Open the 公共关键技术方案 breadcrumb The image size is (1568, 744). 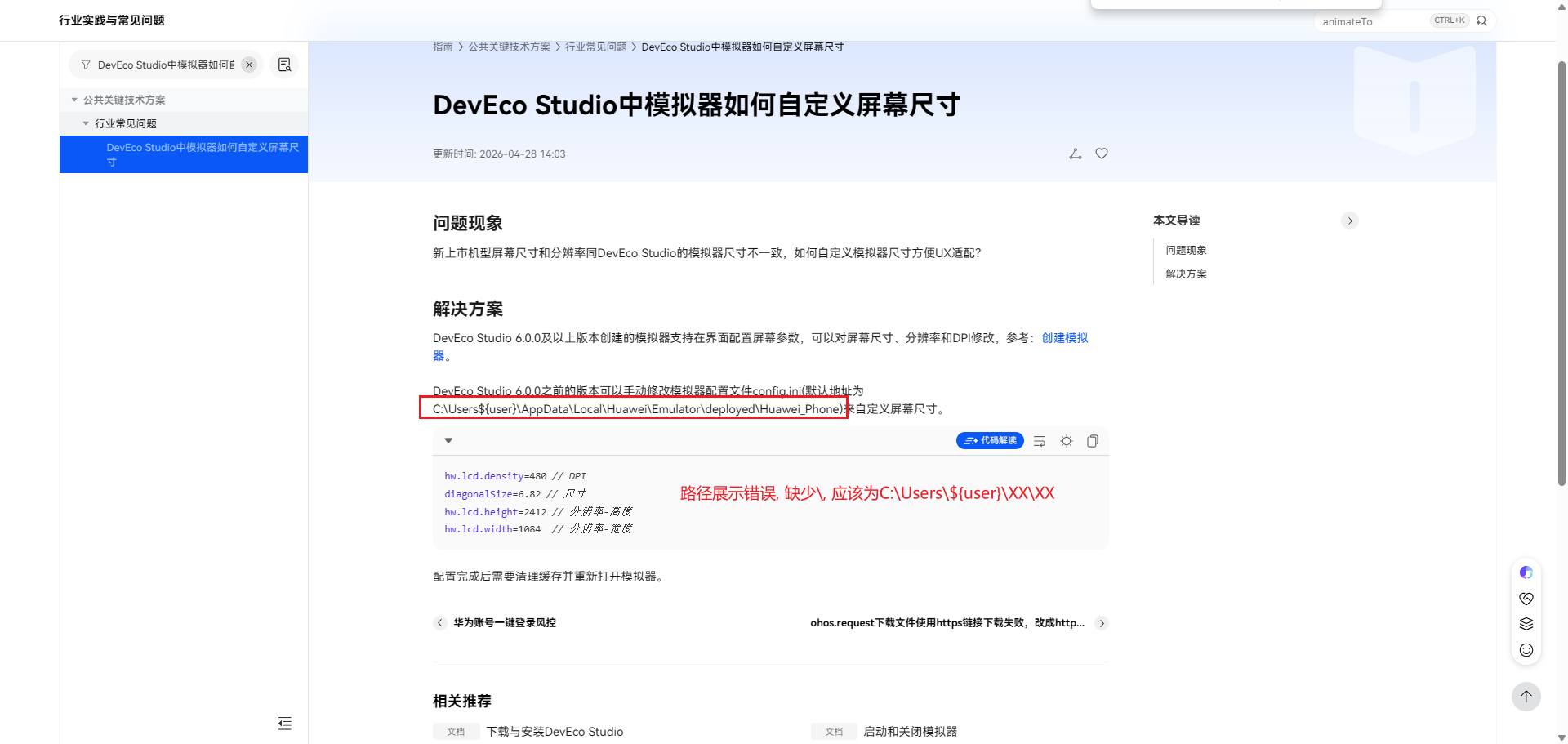[x=509, y=47]
